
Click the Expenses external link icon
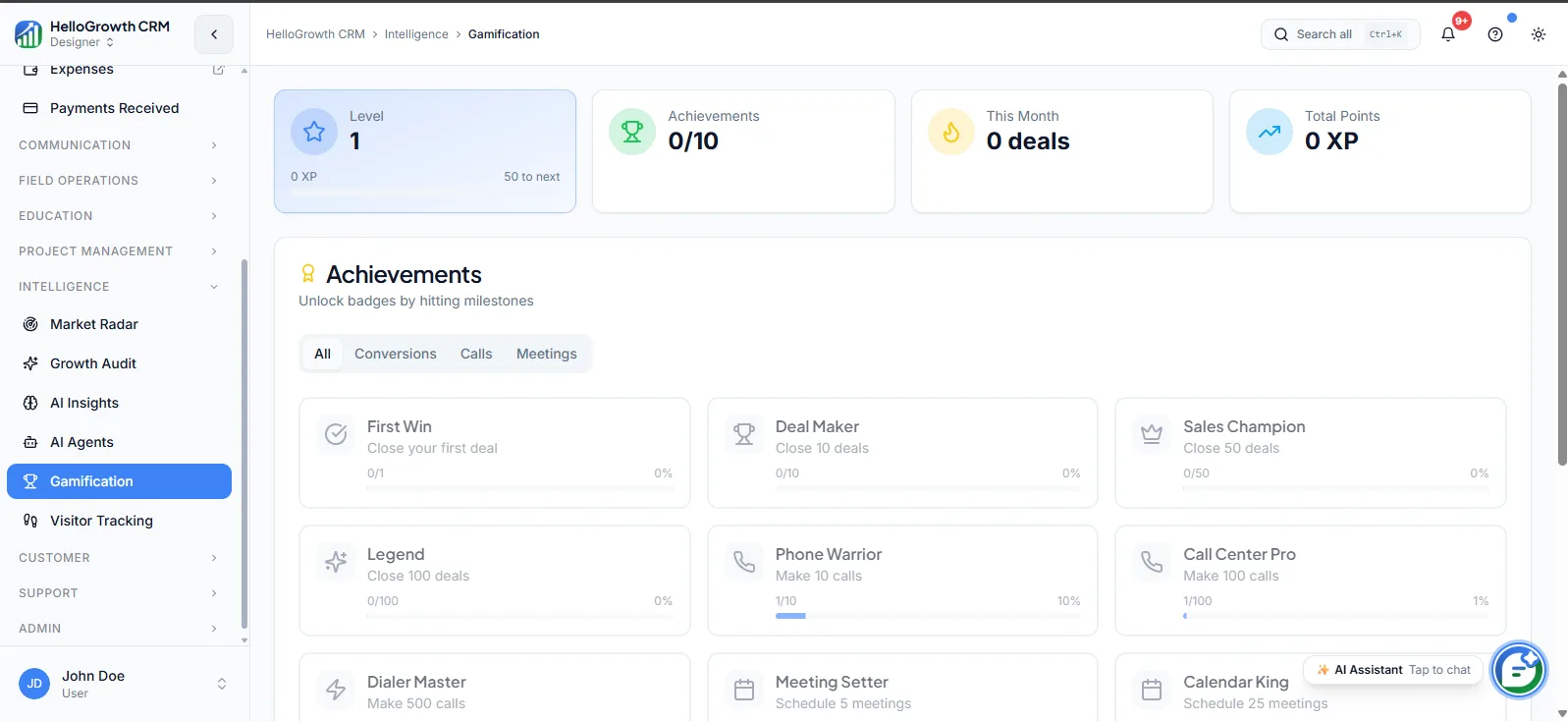[x=218, y=70]
